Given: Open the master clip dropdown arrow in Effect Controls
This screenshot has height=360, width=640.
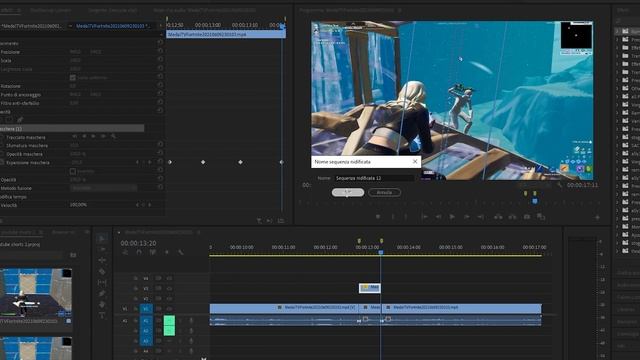Looking at the screenshot, I should (71, 26).
